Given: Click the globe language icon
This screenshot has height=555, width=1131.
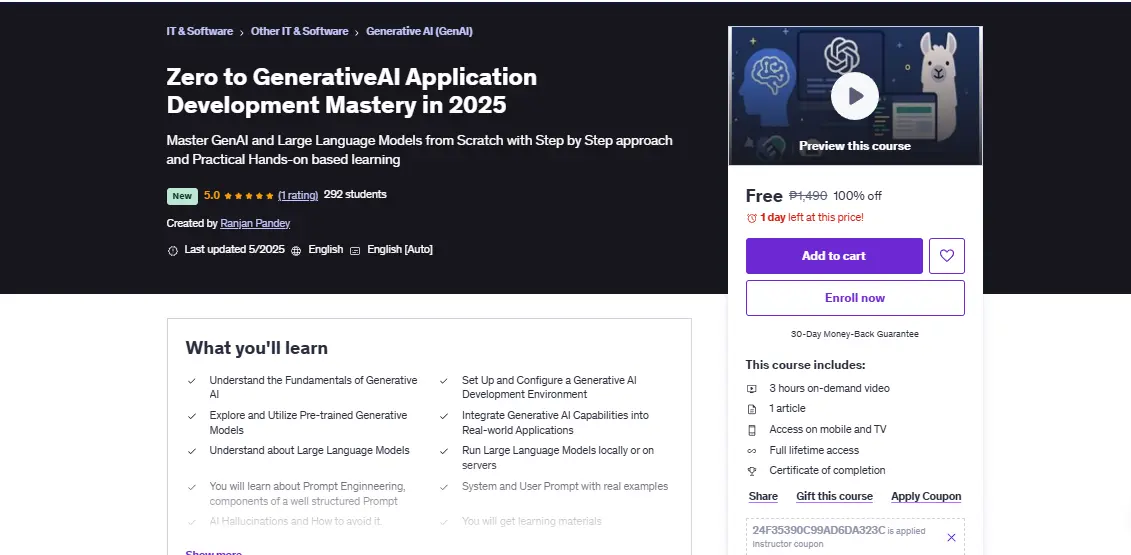Looking at the screenshot, I should pos(296,250).
